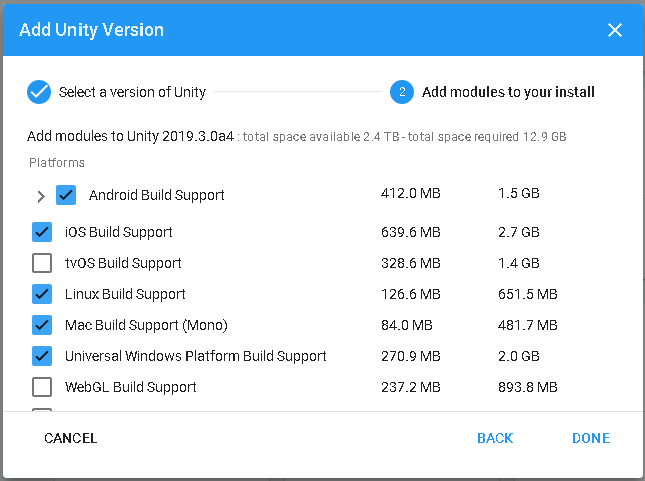Click the Linux Build Support label

click(x=125, y=294)
